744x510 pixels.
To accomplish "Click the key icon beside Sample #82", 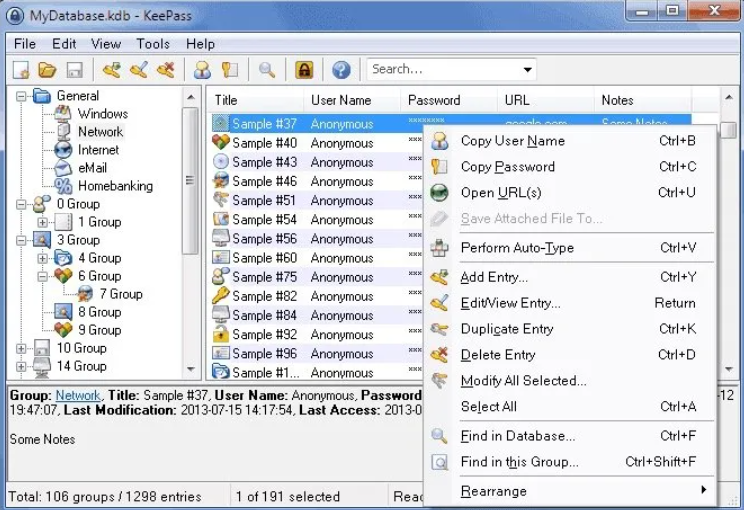I will point(221,296).
